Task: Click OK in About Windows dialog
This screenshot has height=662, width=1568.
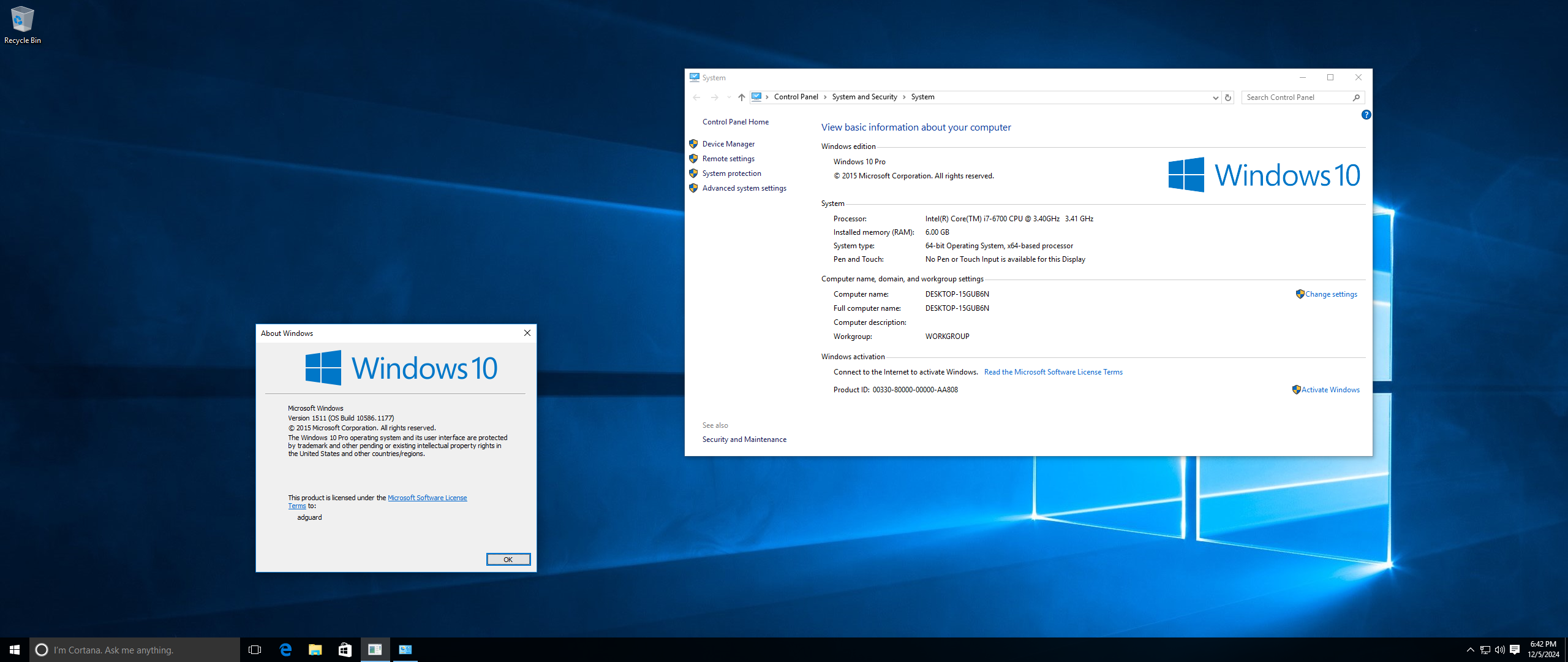Action: pyautogui.click(x=508, y=560)
